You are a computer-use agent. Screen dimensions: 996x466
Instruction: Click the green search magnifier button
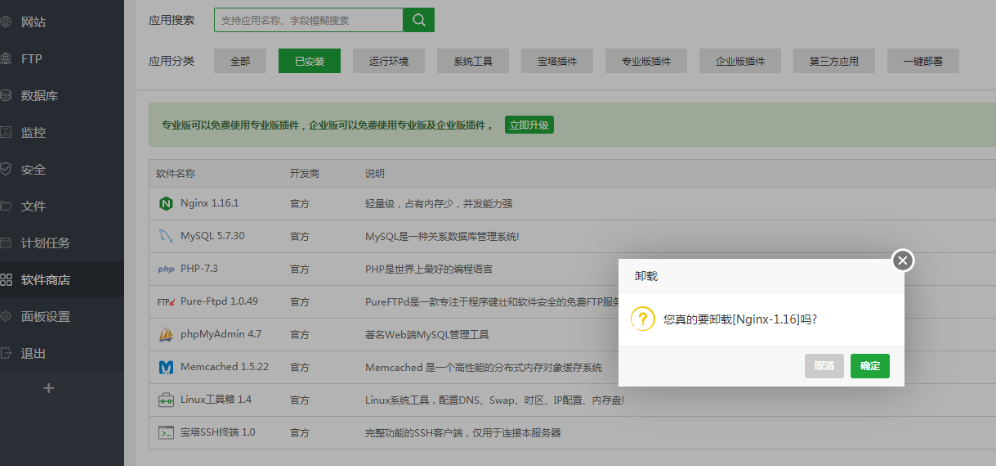pyautogui.click(x=419, y=20)
